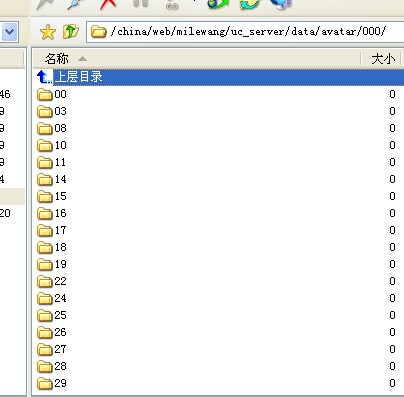Open the bookmarks star icon
The image size is (404, 397).
(48, 32)
